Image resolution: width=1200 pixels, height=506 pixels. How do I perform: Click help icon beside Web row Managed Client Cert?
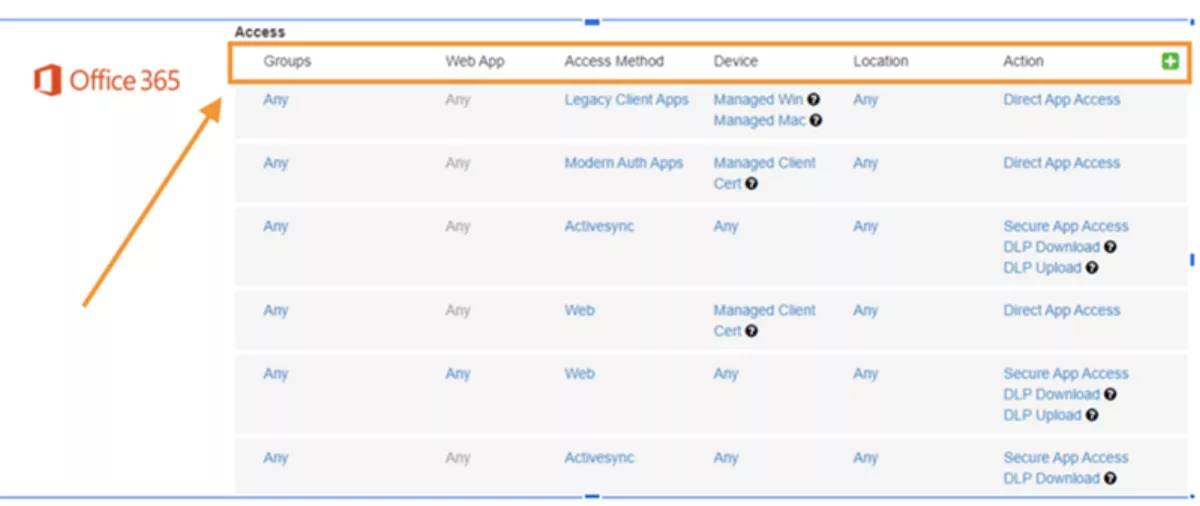pyautogui.click(x=751, y=331)
